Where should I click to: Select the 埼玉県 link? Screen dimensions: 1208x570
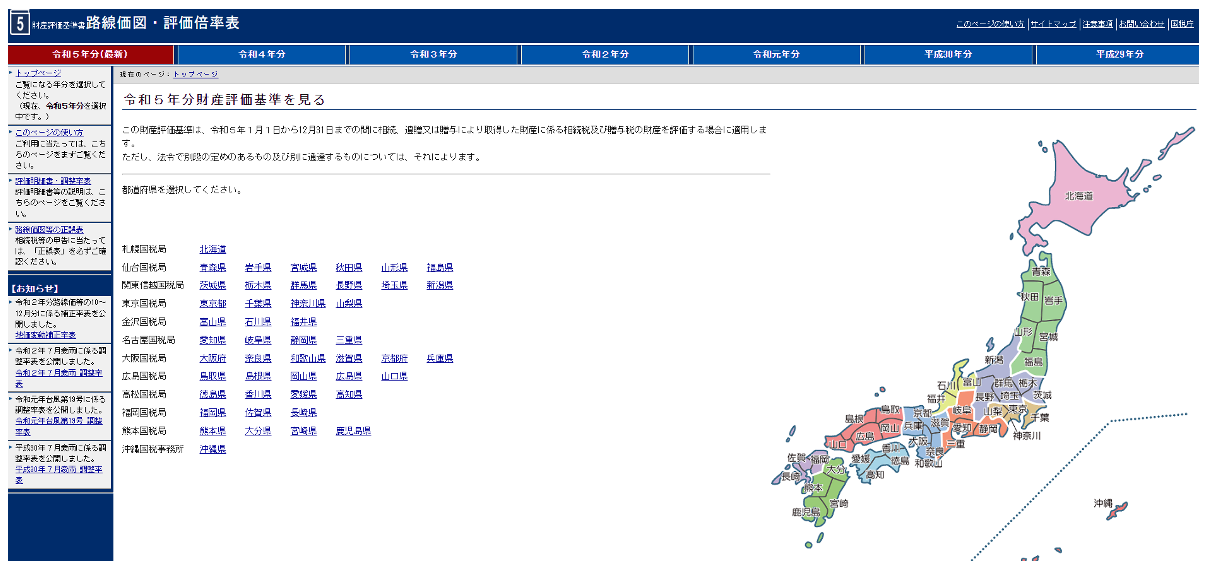pos(394,286)
